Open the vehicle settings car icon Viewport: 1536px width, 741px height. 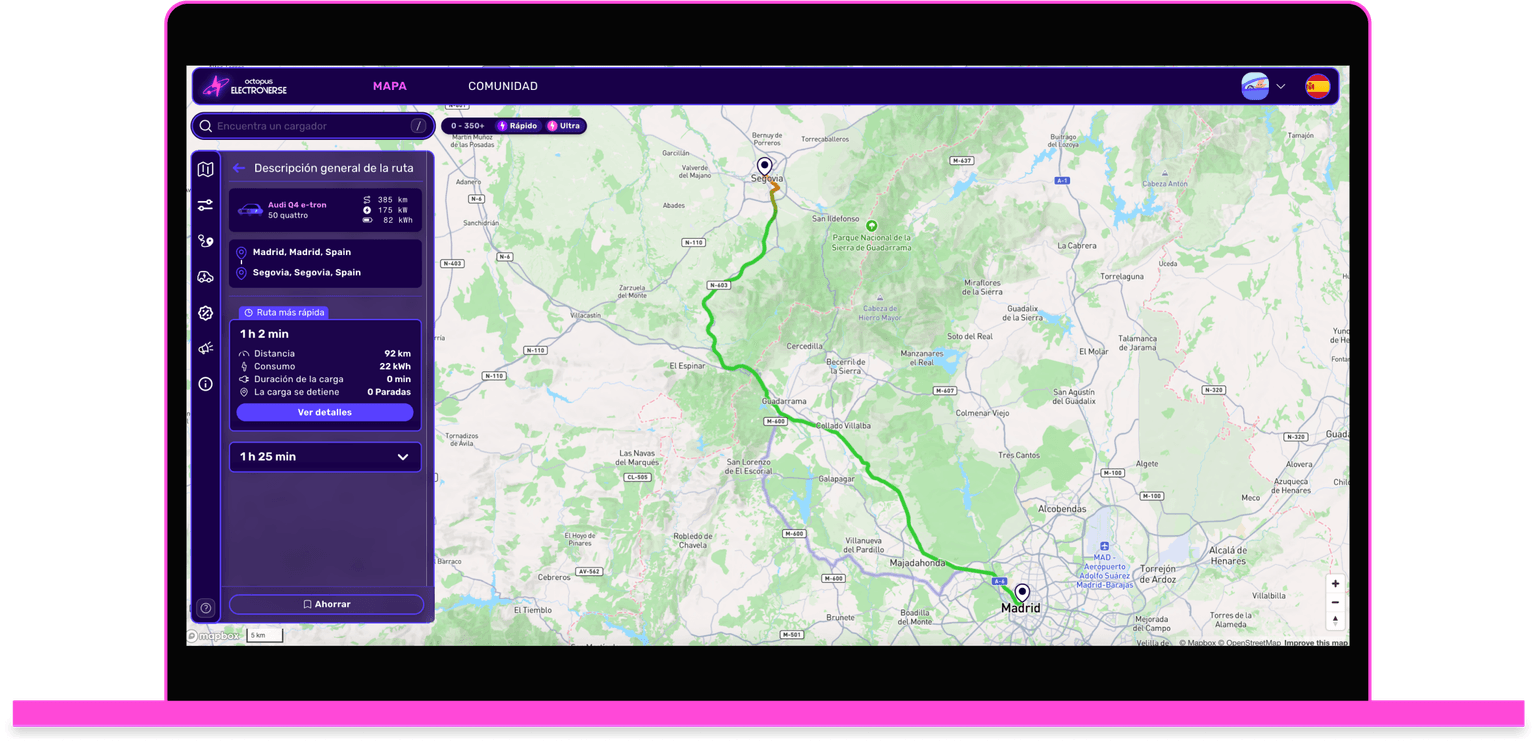point(205,276)
